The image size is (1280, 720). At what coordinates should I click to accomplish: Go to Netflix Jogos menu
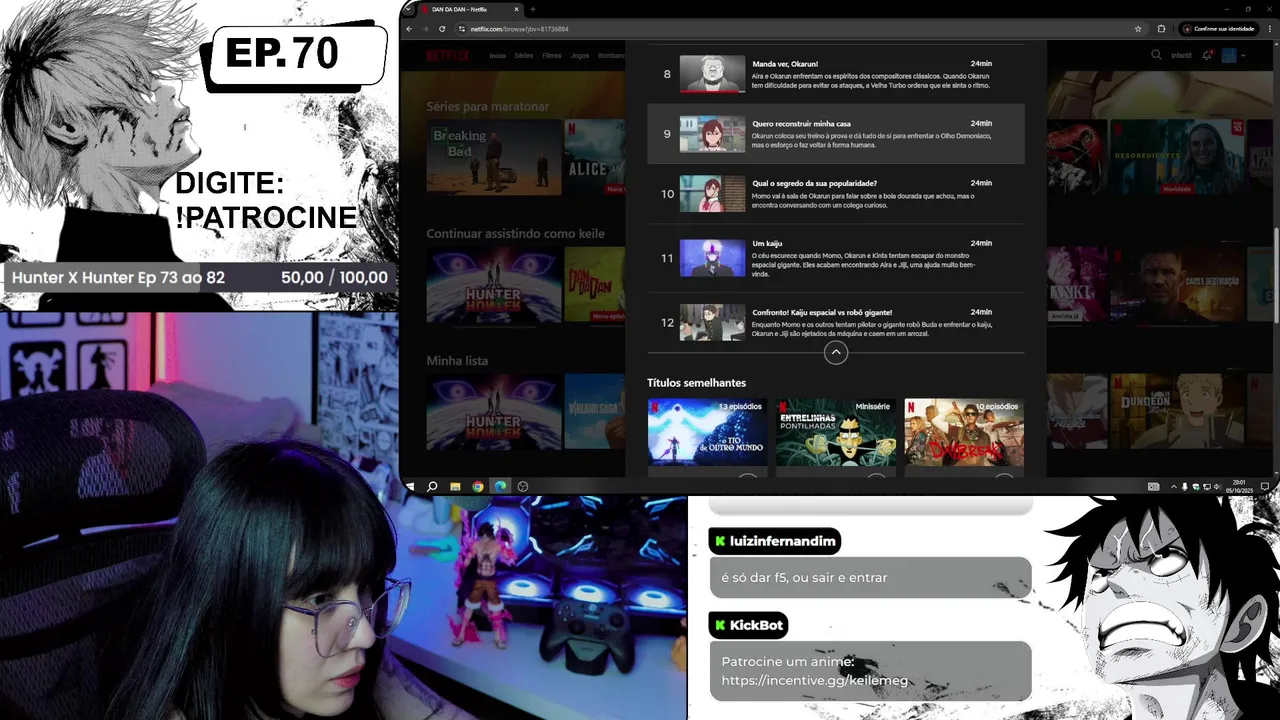point(580,56)
